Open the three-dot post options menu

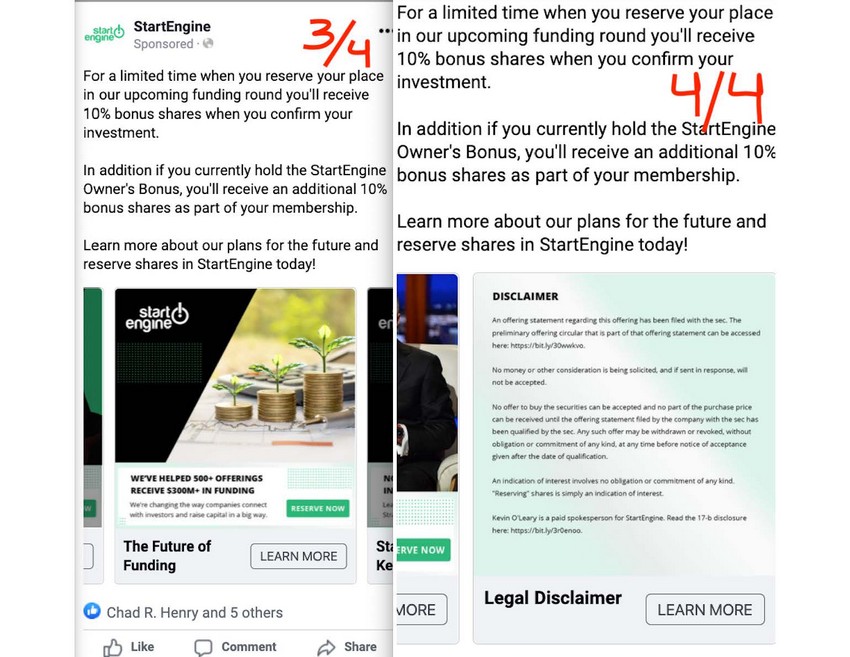(385, 31)
